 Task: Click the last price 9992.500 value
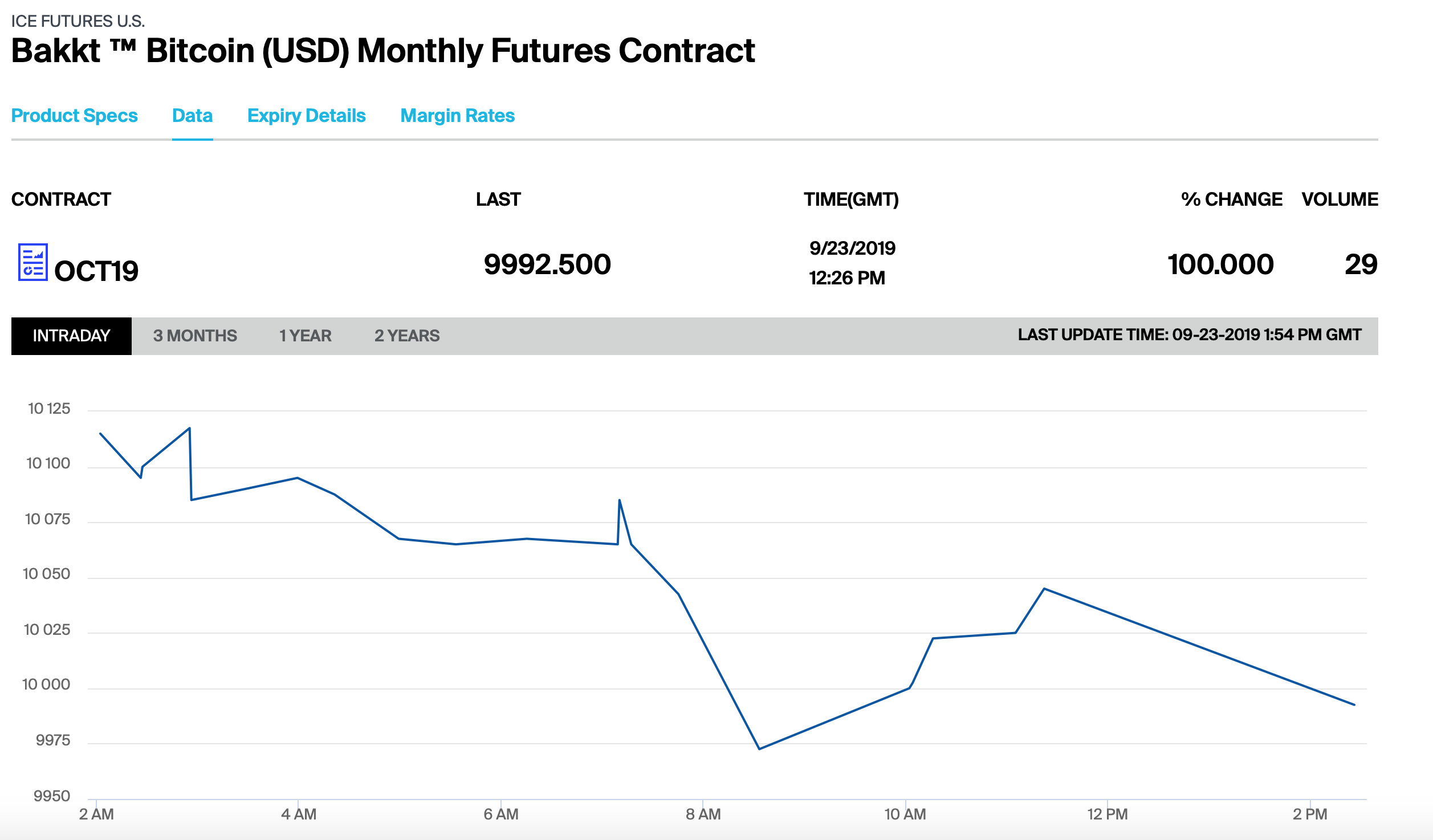(x=547, y=264)
